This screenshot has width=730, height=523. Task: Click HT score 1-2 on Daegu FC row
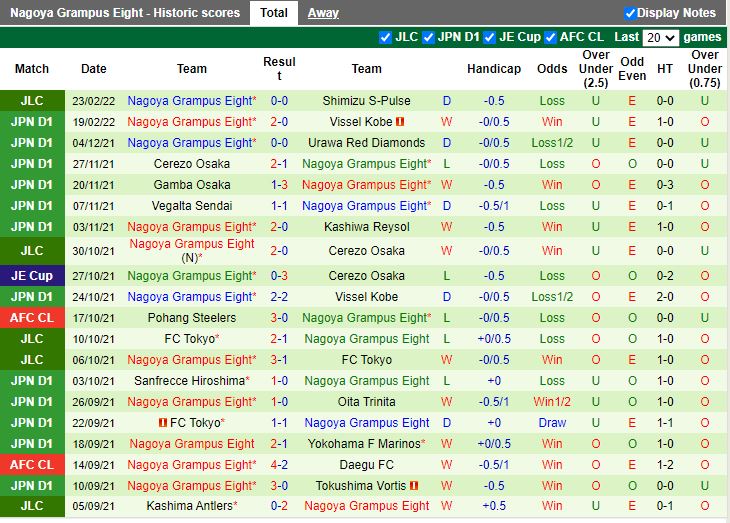pos(665,465)
